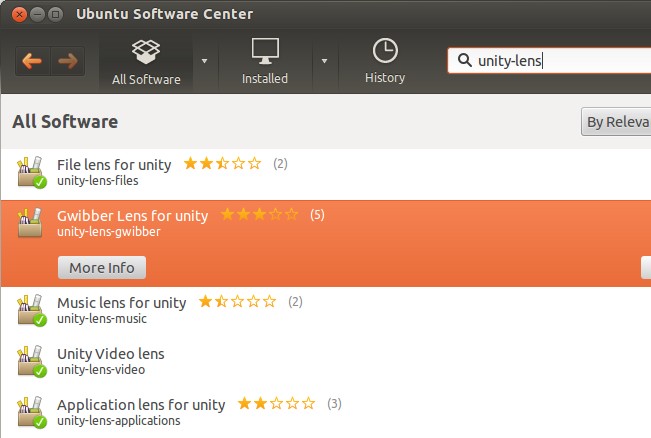Click the Gwibber Lens star rating
Viewport: 651px width, 438px height.
(x=259, y=215)
